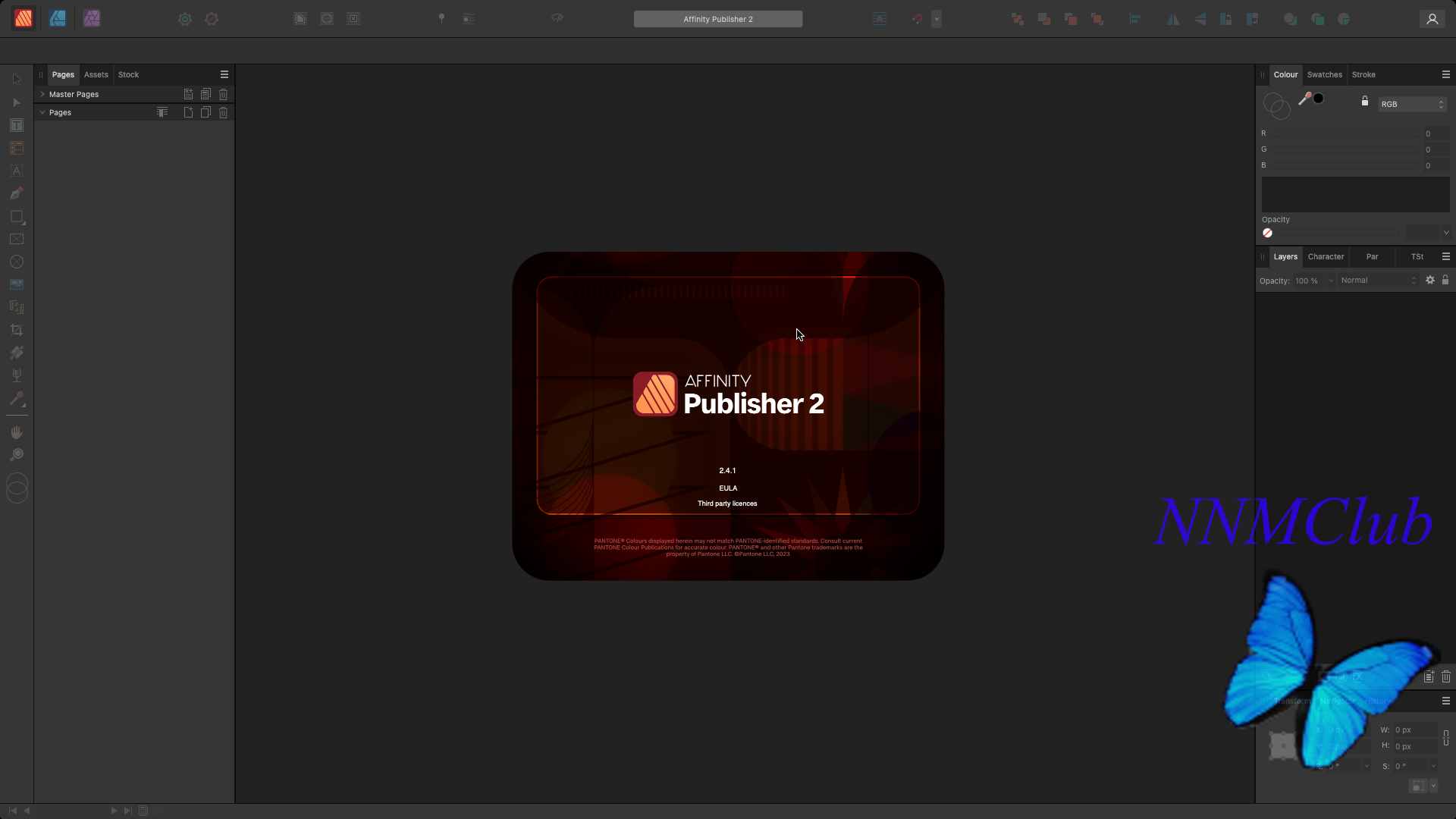
Task: Open the colour opacity dropdown arrow
Action: point(1446,233)
